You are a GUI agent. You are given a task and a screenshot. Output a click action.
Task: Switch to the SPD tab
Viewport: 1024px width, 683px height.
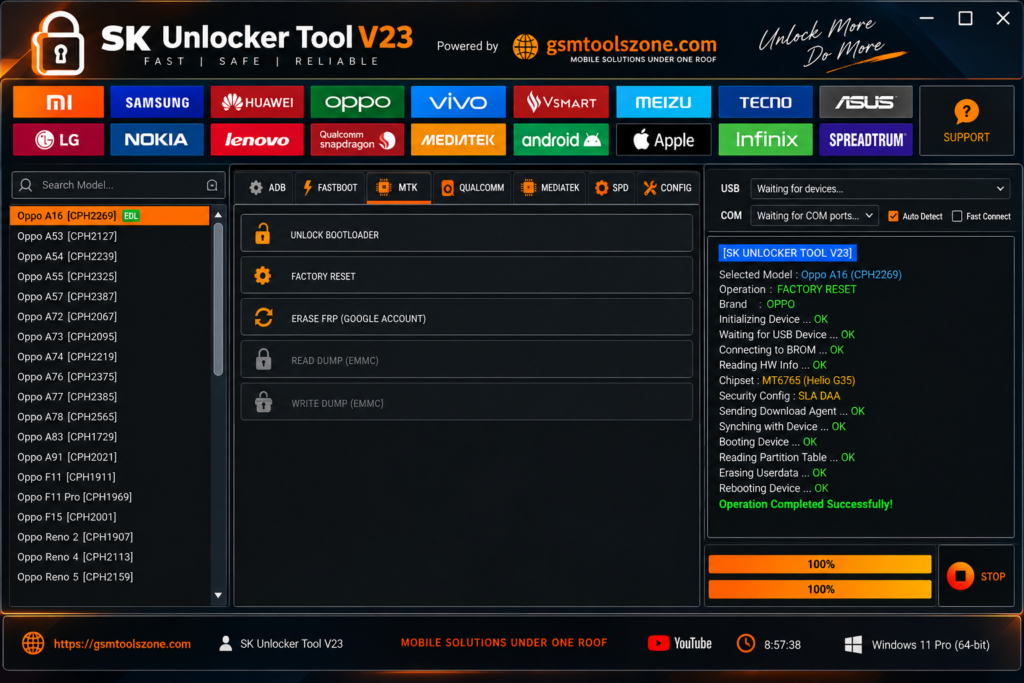pos(611,187)
